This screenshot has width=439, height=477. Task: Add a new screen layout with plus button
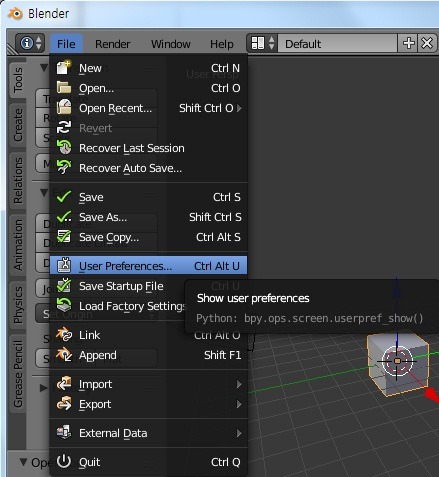(408, 43)
